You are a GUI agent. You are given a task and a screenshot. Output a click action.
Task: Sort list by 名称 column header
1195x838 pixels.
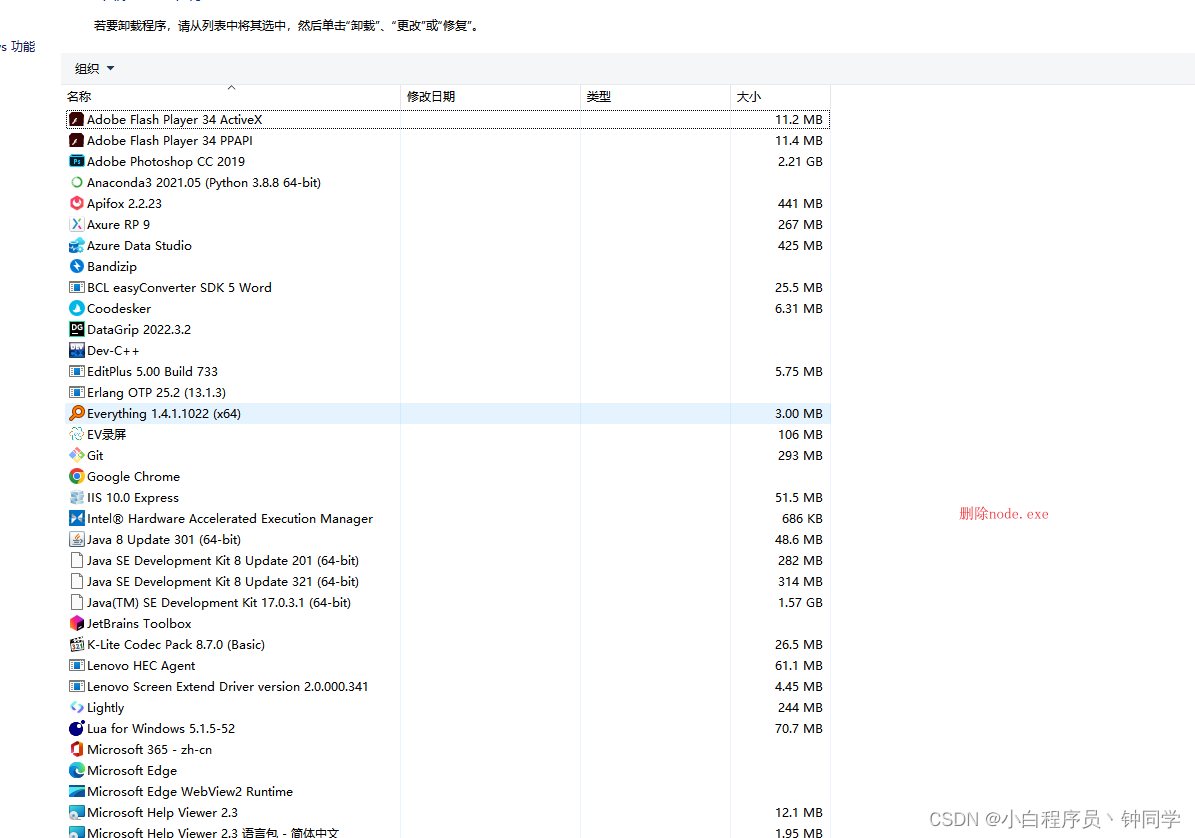pos(231,97)
